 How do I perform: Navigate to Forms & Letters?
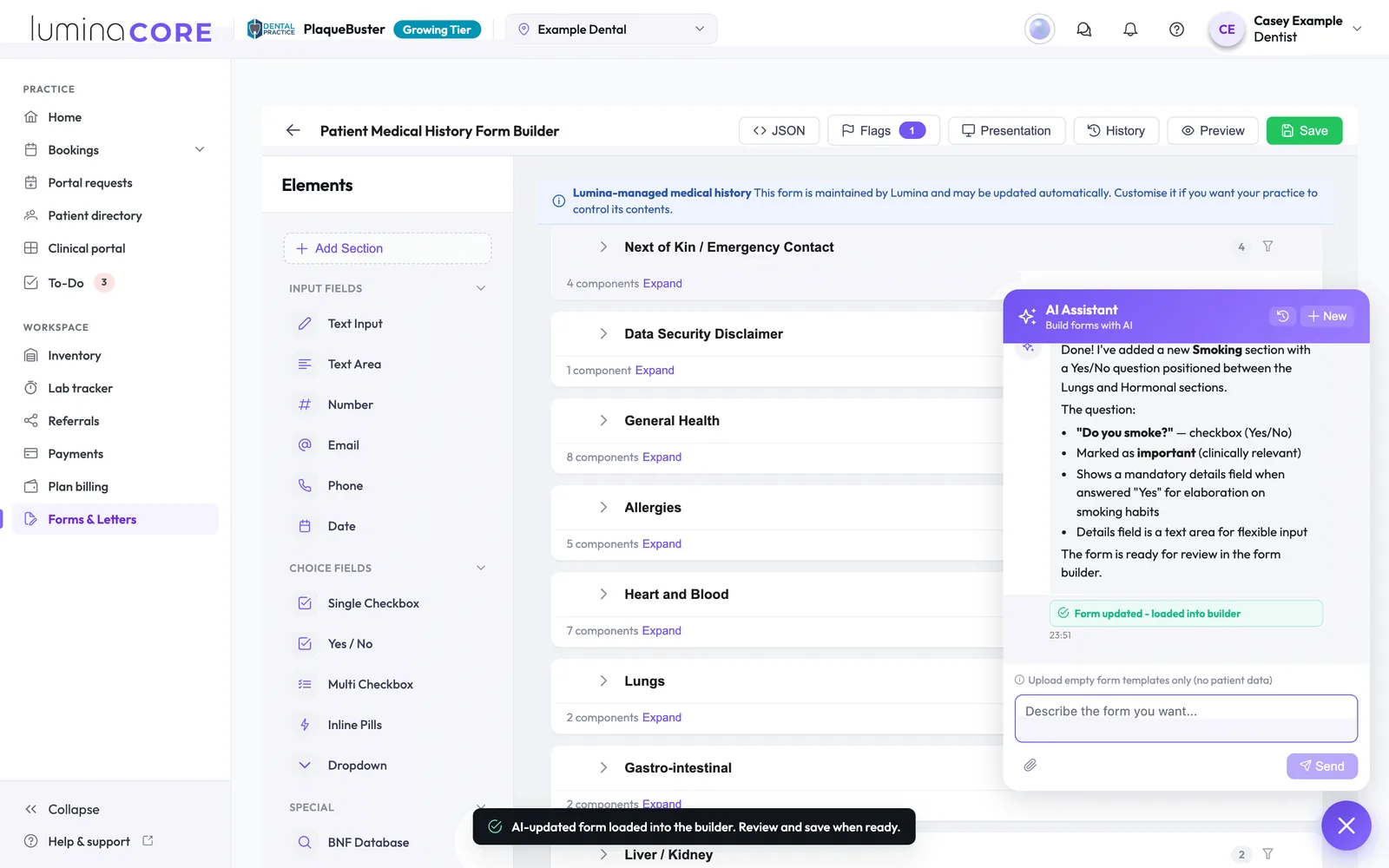pos(115,519)
